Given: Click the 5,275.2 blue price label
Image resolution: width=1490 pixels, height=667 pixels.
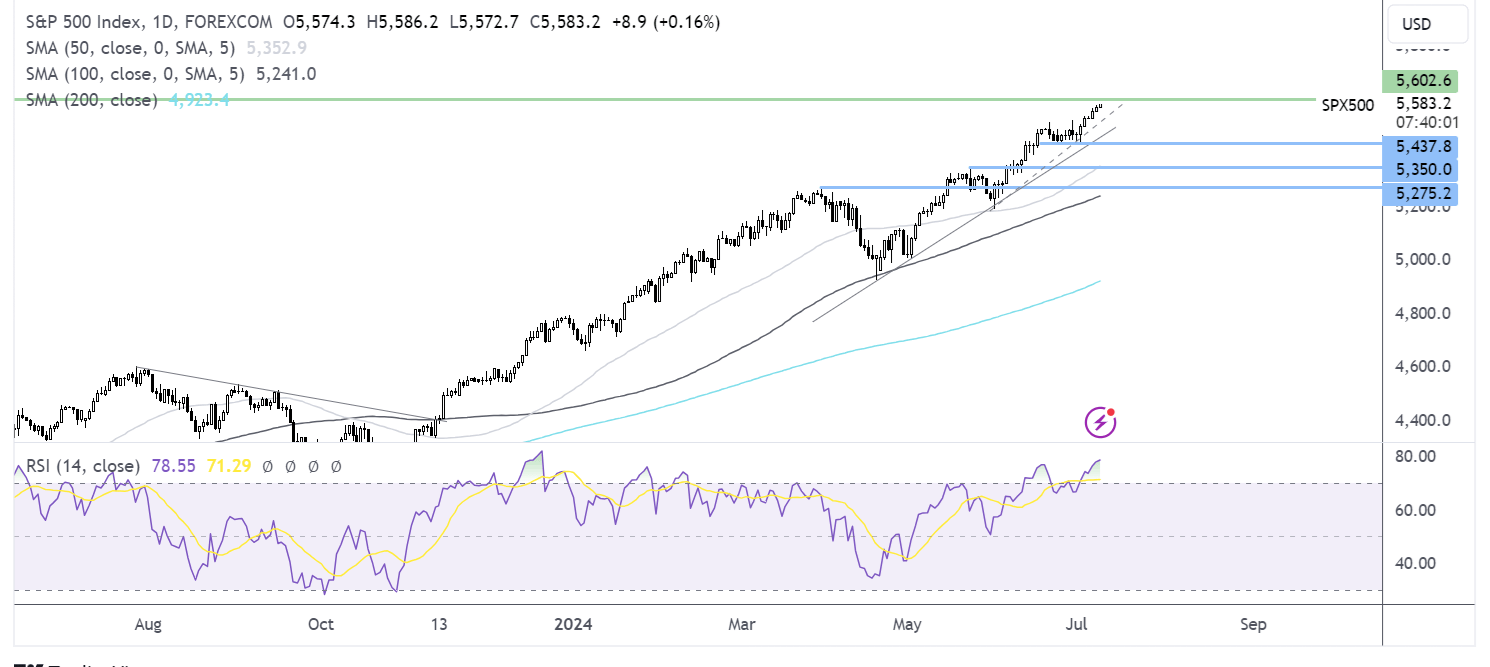Looking at the screenshot, I should point(1419,193).
